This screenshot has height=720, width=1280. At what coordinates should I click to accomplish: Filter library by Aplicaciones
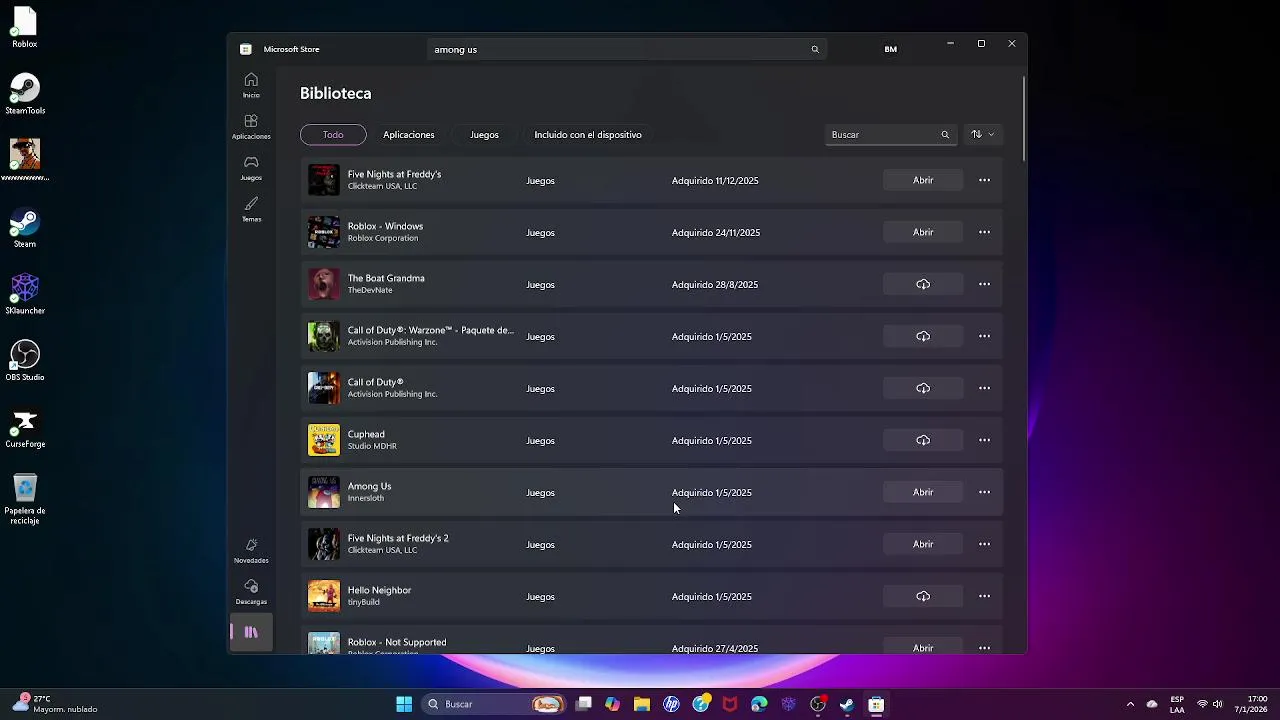[409, 134]
